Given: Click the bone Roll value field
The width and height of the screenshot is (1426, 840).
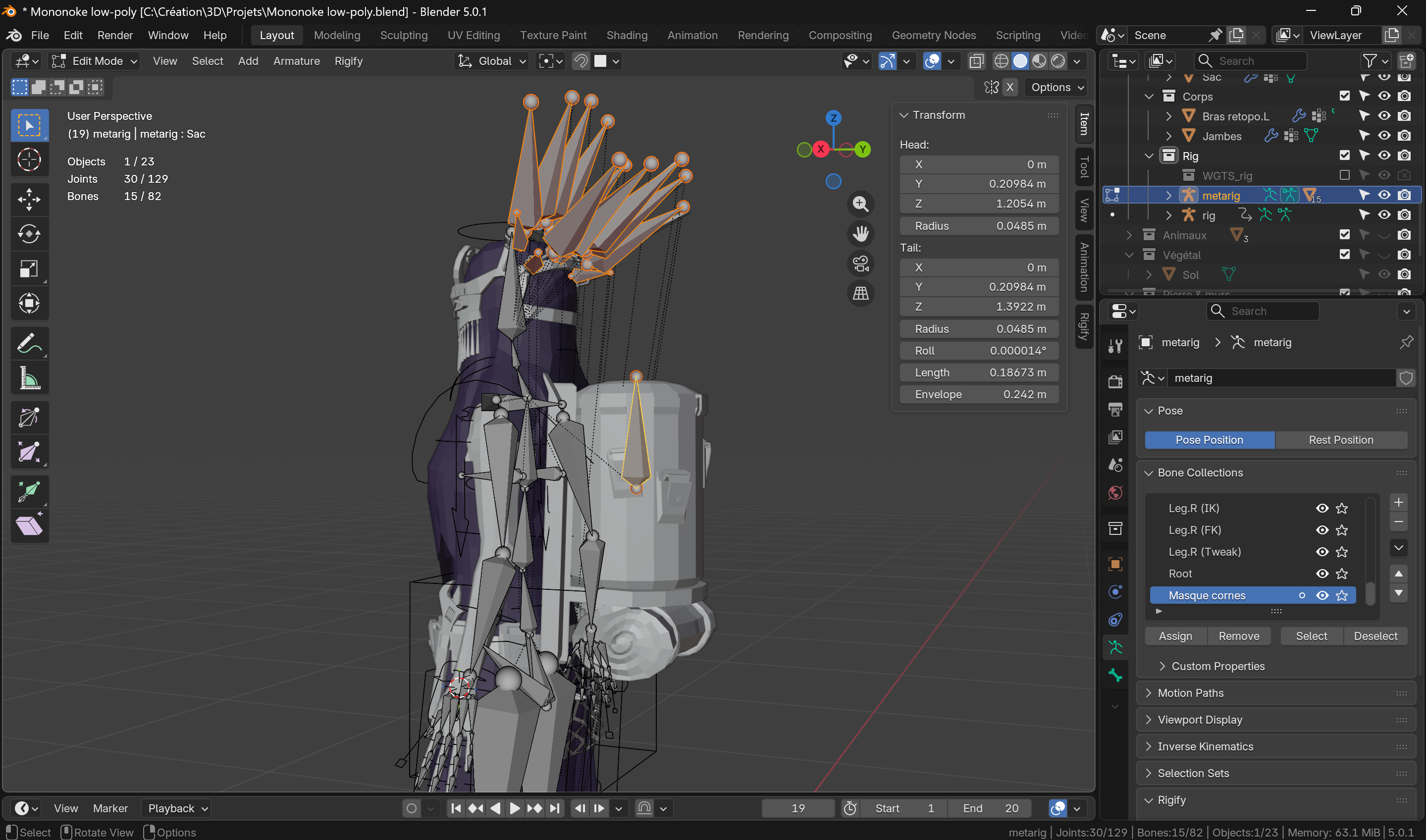Looking at the screenshot, I should pyautogui.click(x=979, y=350).
